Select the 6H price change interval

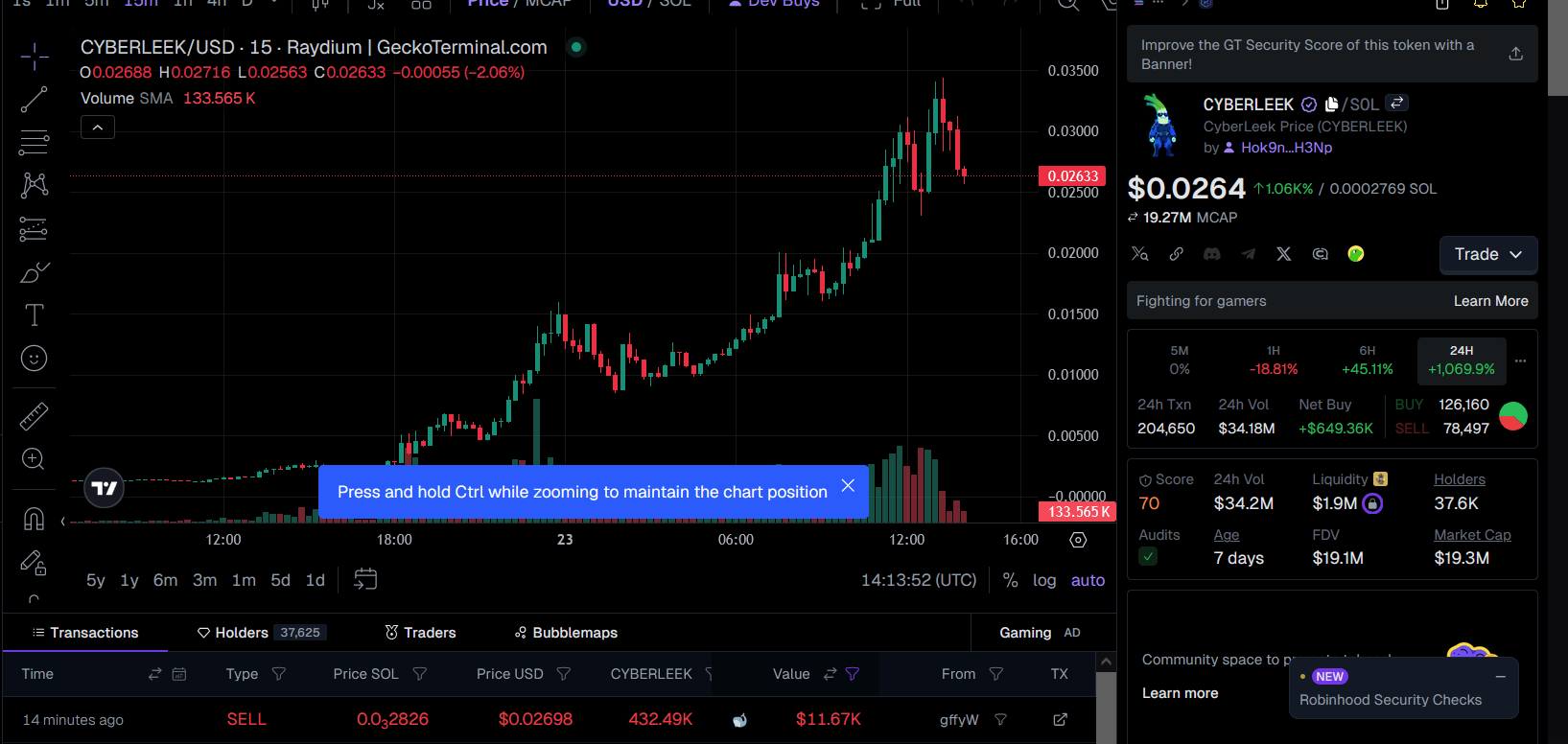[1368, 360]
